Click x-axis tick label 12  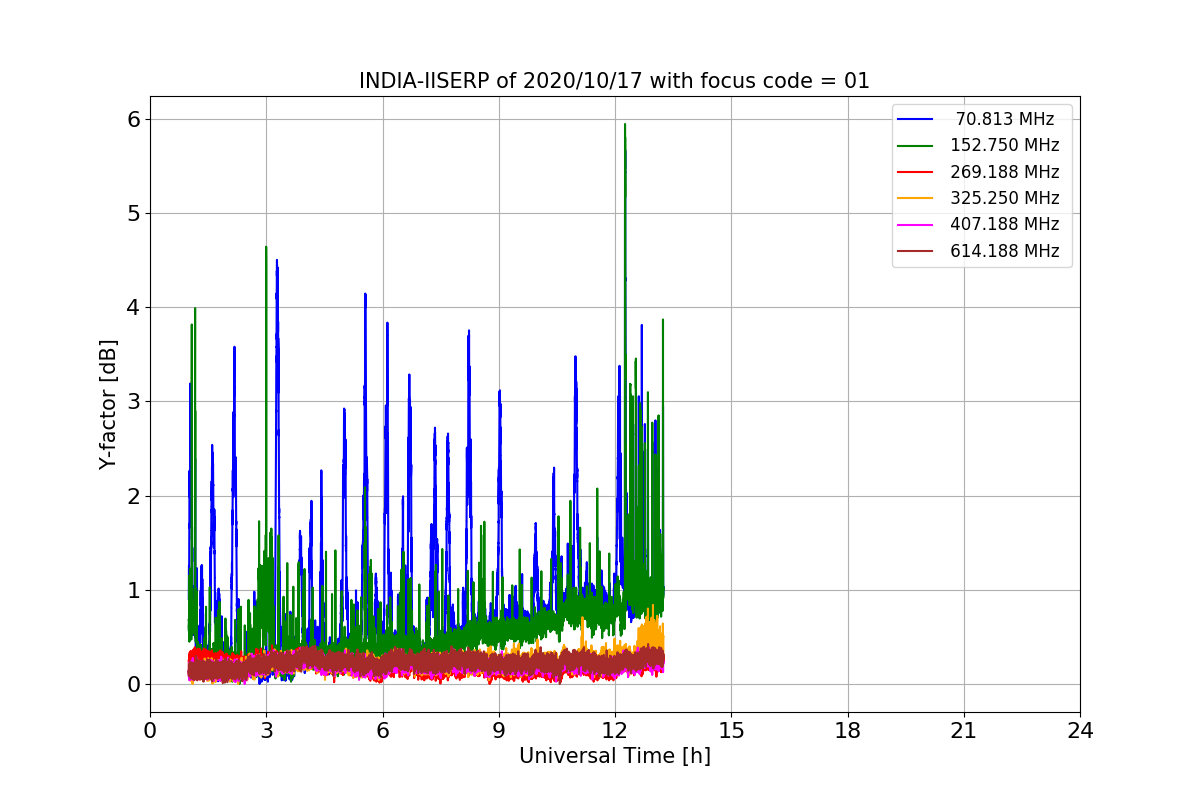coord(615,731)
